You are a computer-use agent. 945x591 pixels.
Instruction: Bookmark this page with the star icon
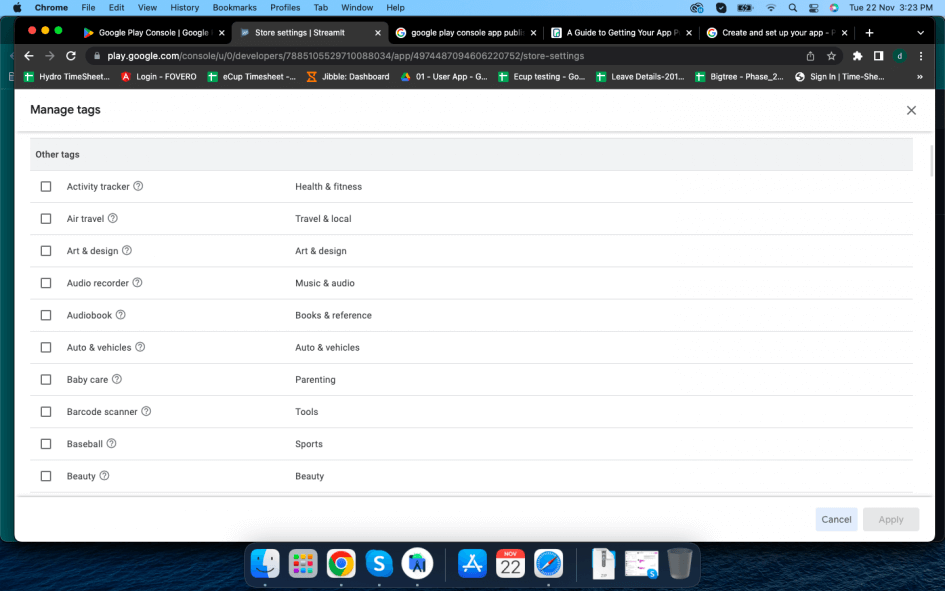pos(831,56)
